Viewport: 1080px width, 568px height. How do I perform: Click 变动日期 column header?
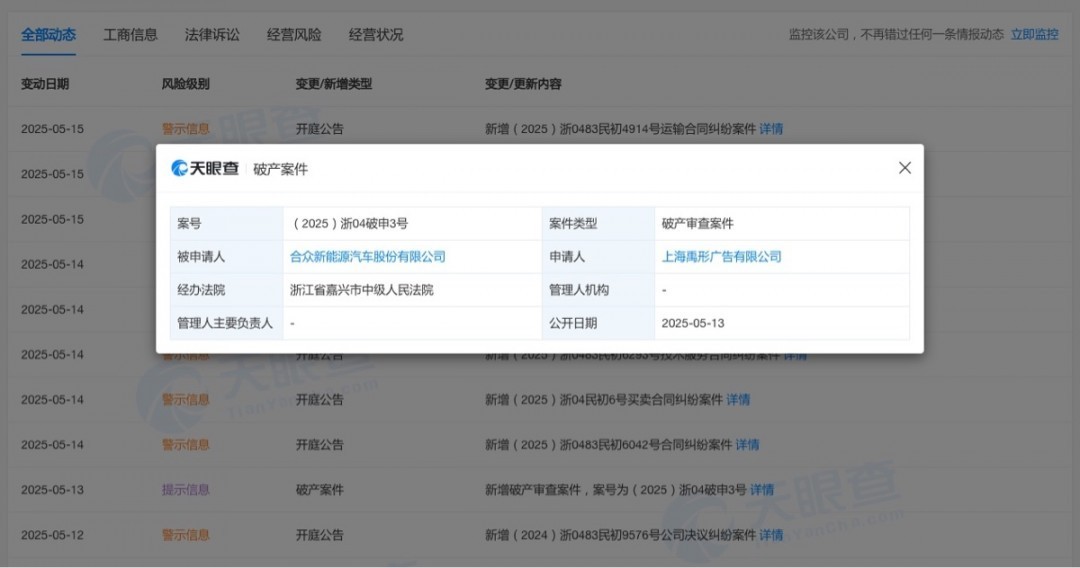[x=45, y=84]
